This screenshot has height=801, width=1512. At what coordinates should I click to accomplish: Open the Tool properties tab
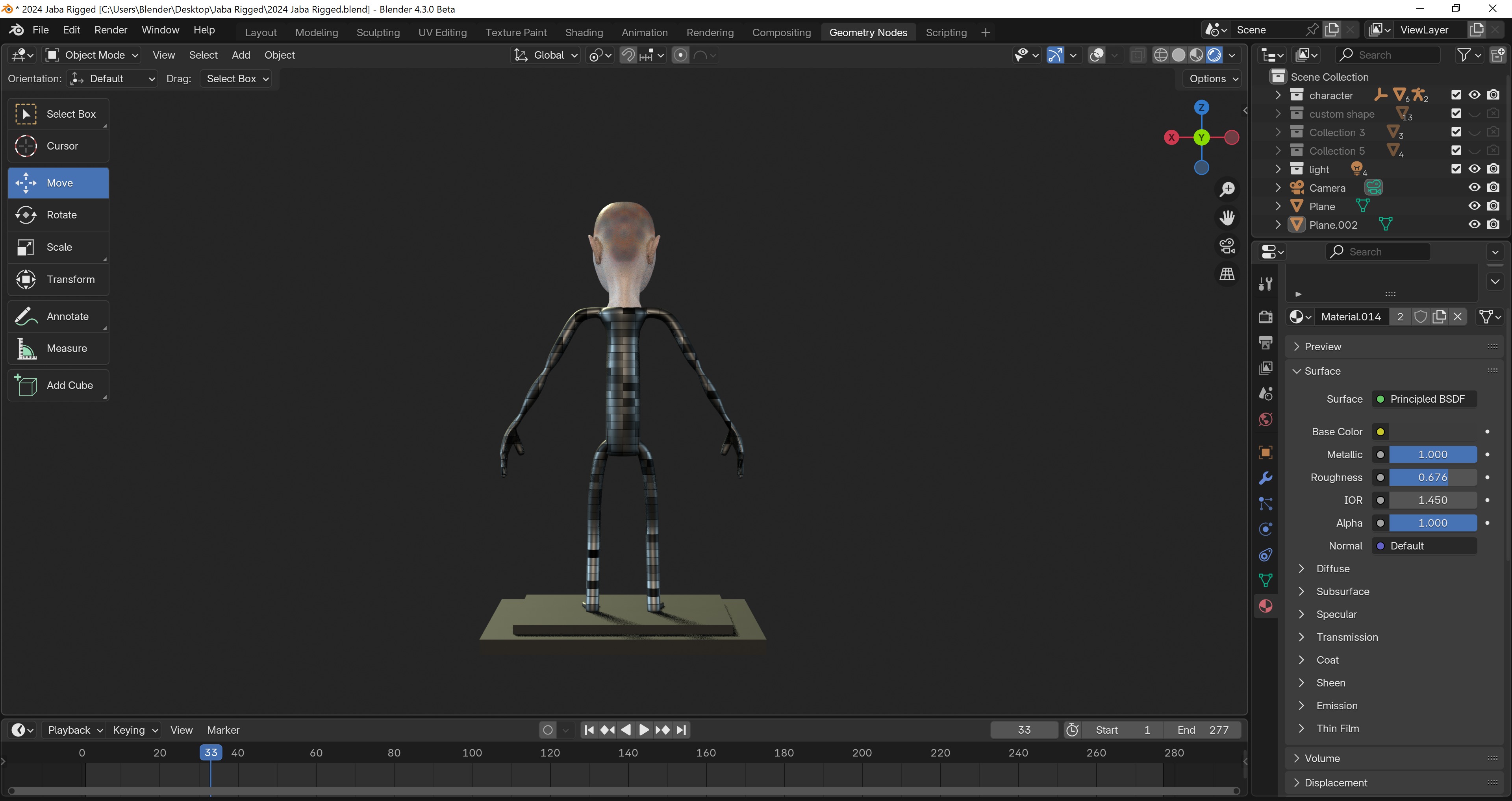coord(1266,285)
